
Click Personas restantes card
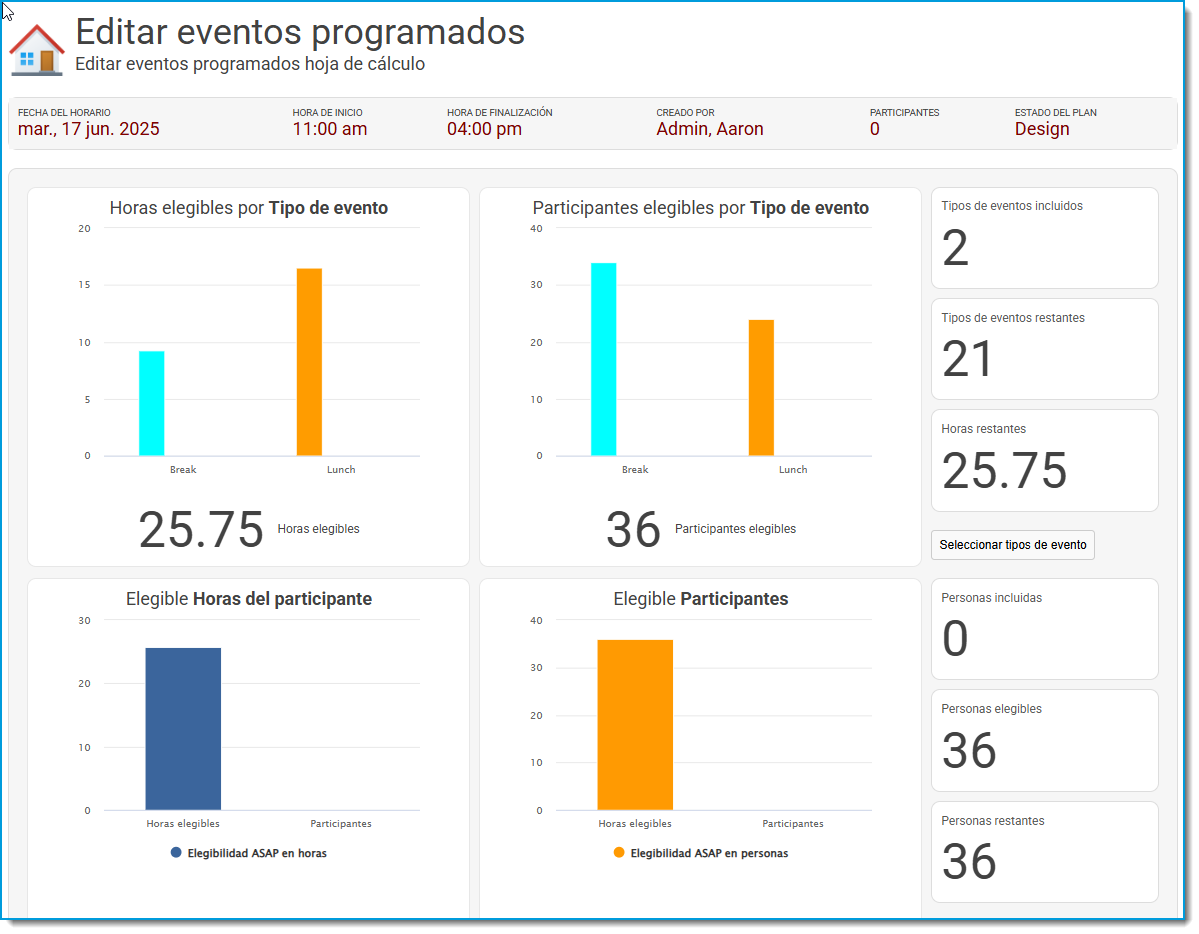coord(1045,852)
